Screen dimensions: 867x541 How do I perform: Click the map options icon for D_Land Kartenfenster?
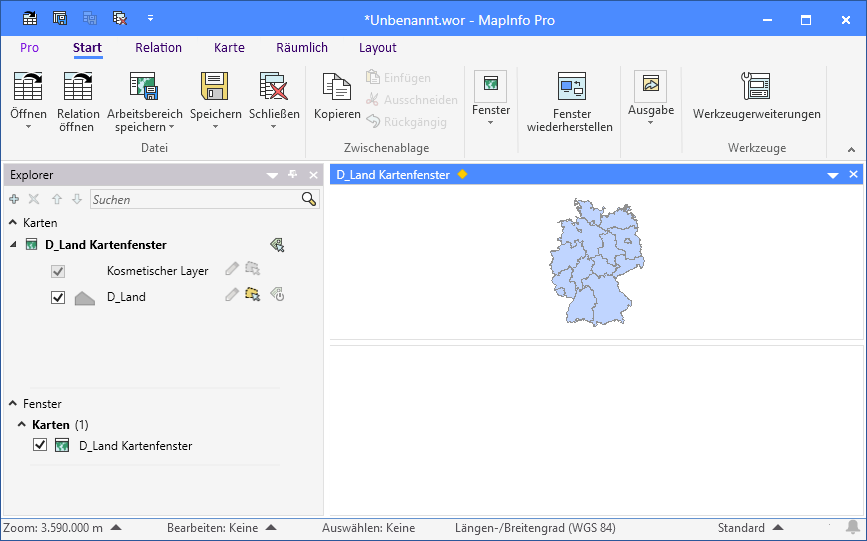(277, 245)
